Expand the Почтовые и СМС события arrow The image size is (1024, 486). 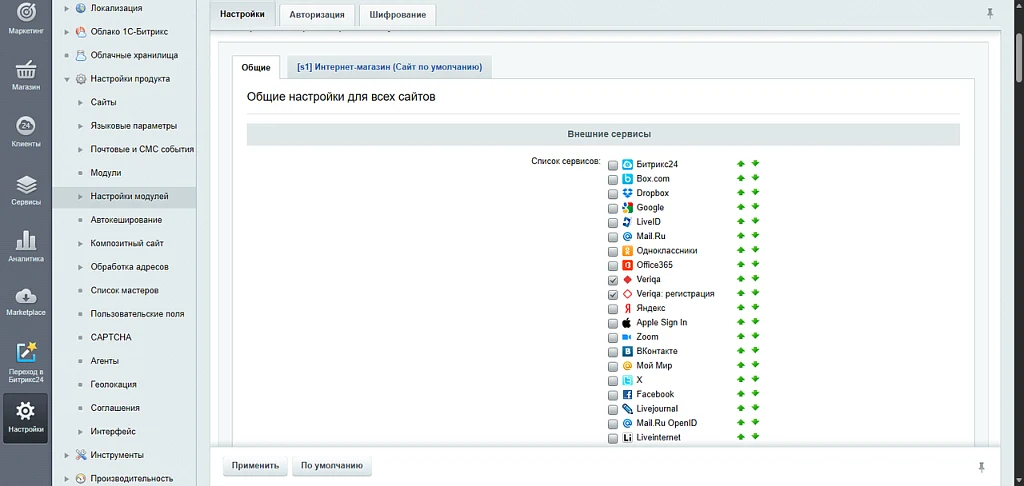coord(80,150)
